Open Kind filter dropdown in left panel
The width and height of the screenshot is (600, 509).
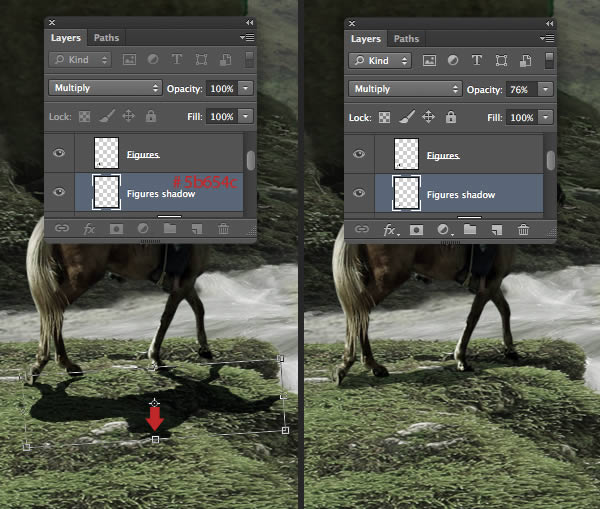(x=80, y=60)
